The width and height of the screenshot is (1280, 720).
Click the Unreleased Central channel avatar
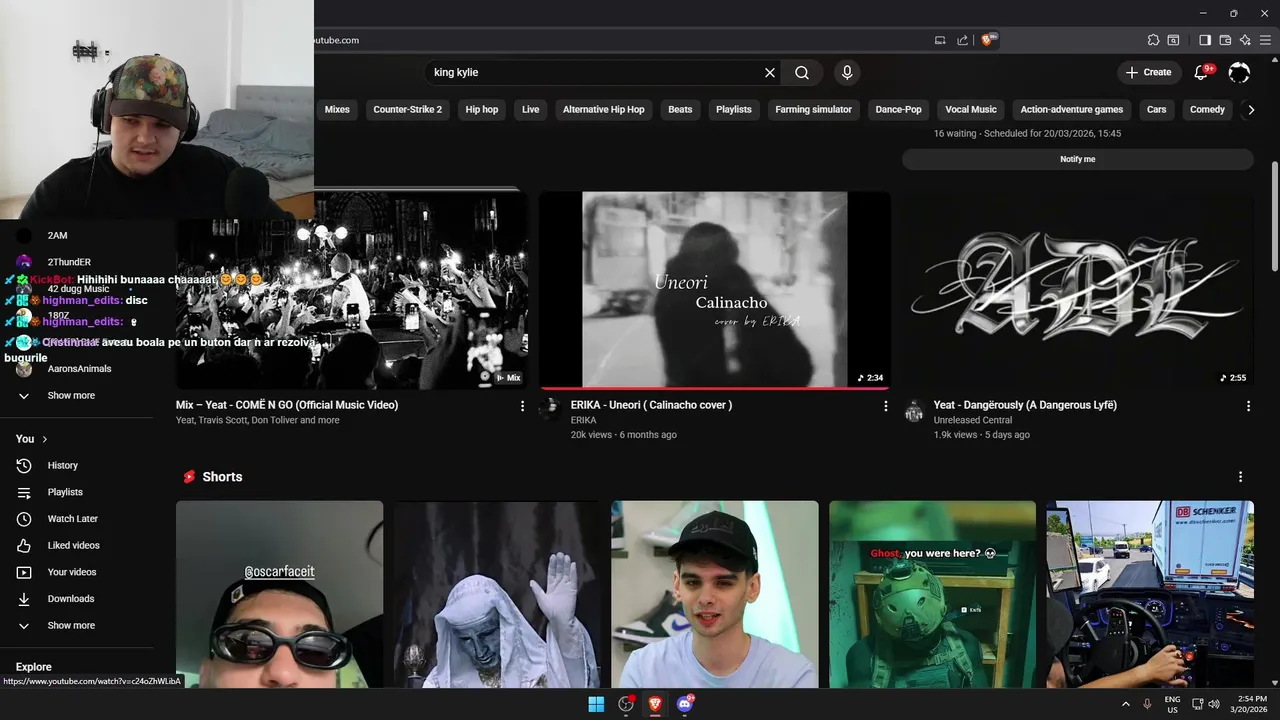tap(914, 411)
